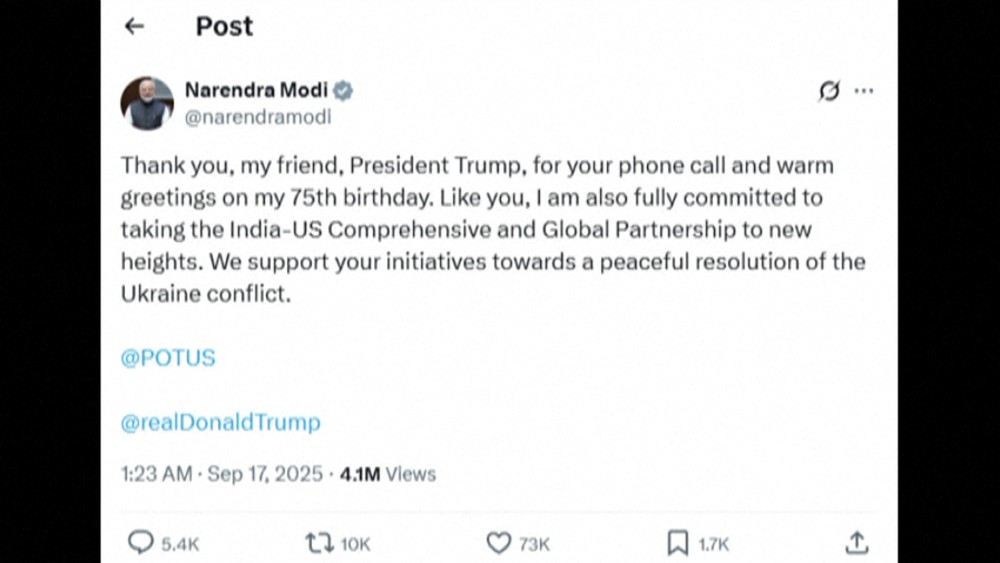Click the 4.1M Views count
This screenshot has width=1000, height=563.
point(388,474)
